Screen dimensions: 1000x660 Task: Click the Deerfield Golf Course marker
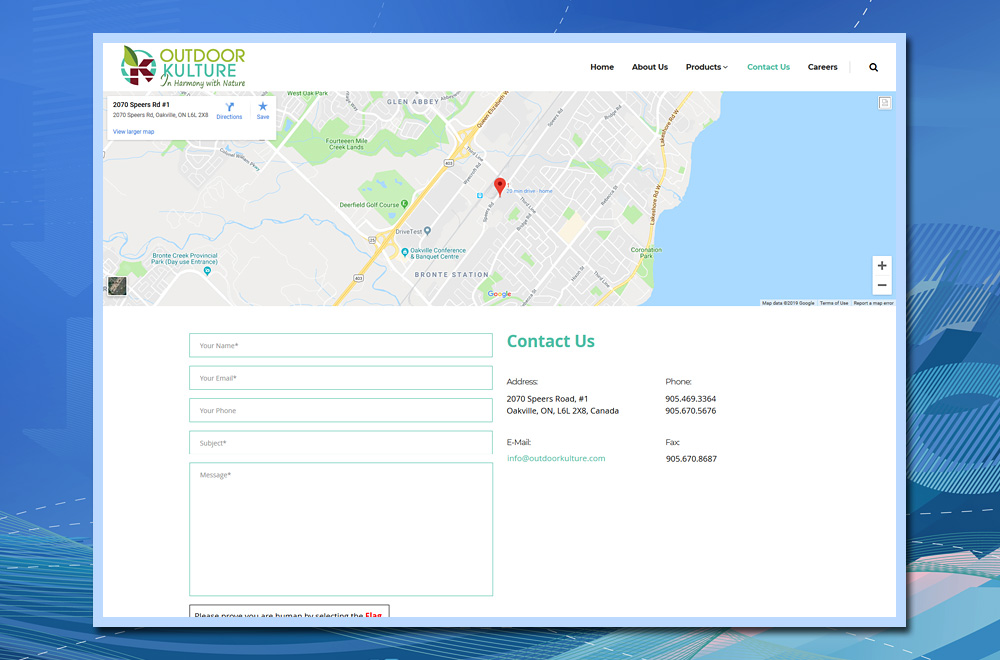[x=404, y=204]
